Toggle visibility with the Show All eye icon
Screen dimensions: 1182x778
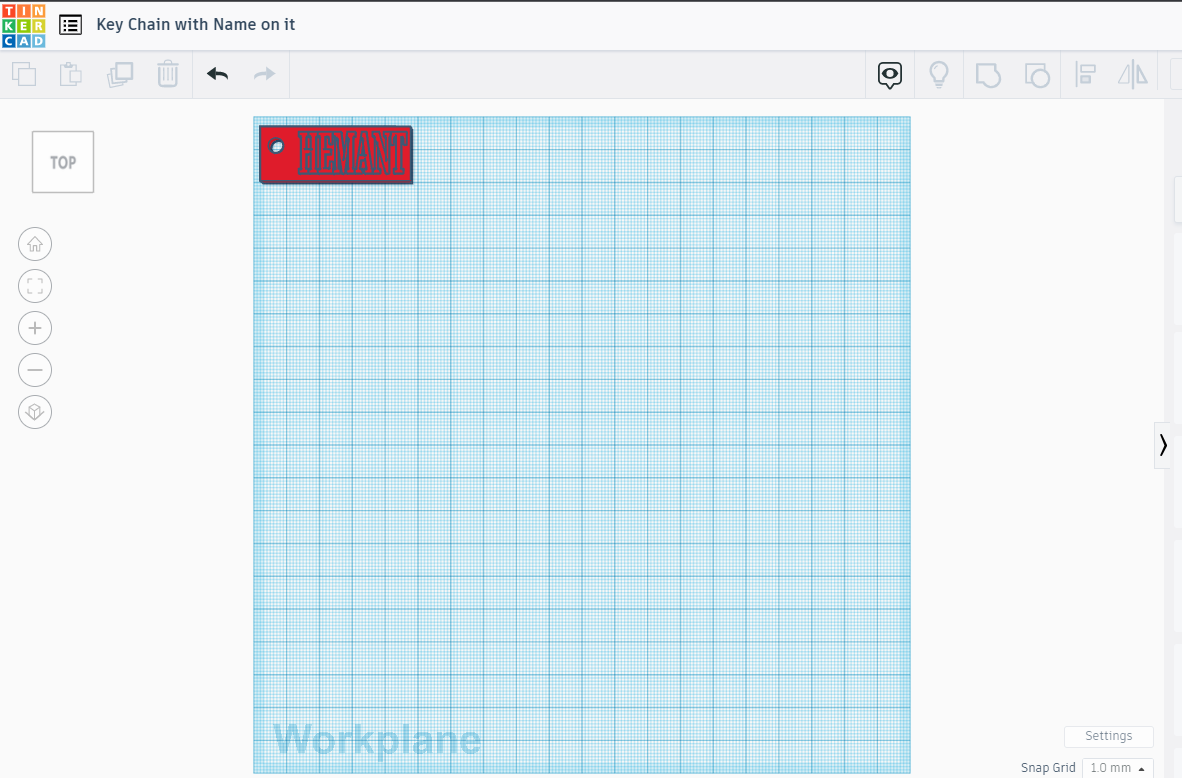coord(889,74)
